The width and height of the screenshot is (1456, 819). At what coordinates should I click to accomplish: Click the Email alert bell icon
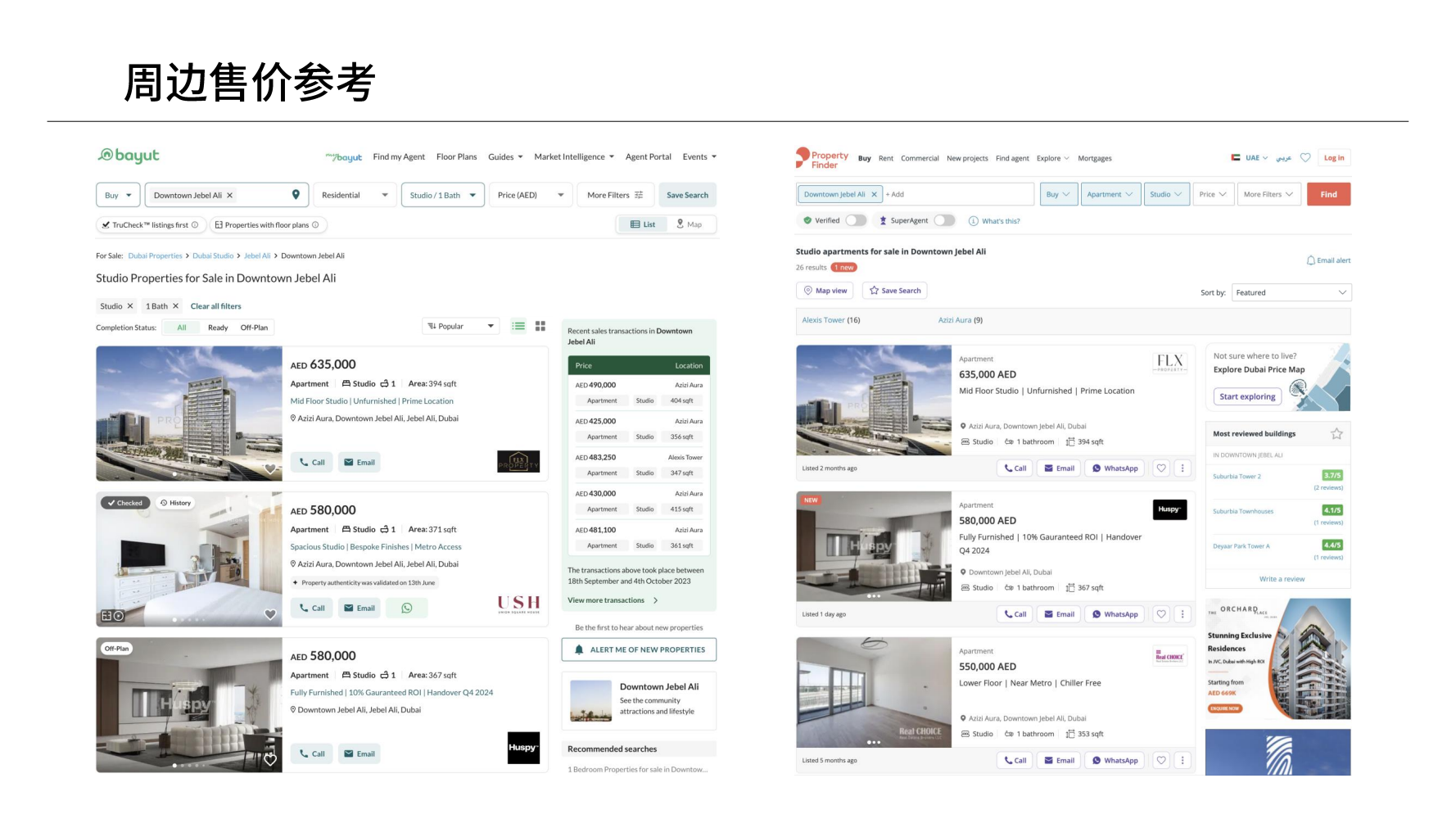tap(1311, 260)
